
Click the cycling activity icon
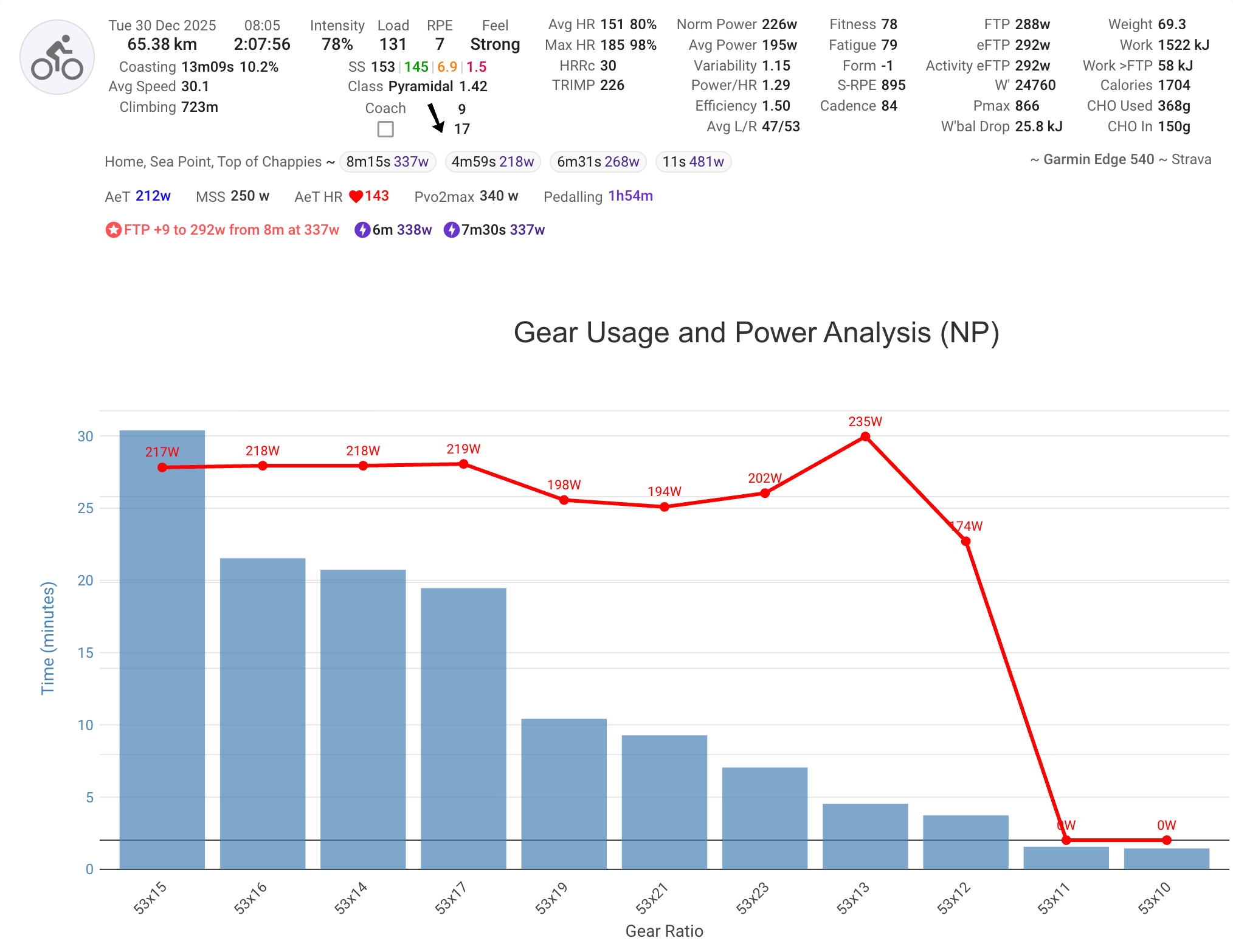coord(57,56)
